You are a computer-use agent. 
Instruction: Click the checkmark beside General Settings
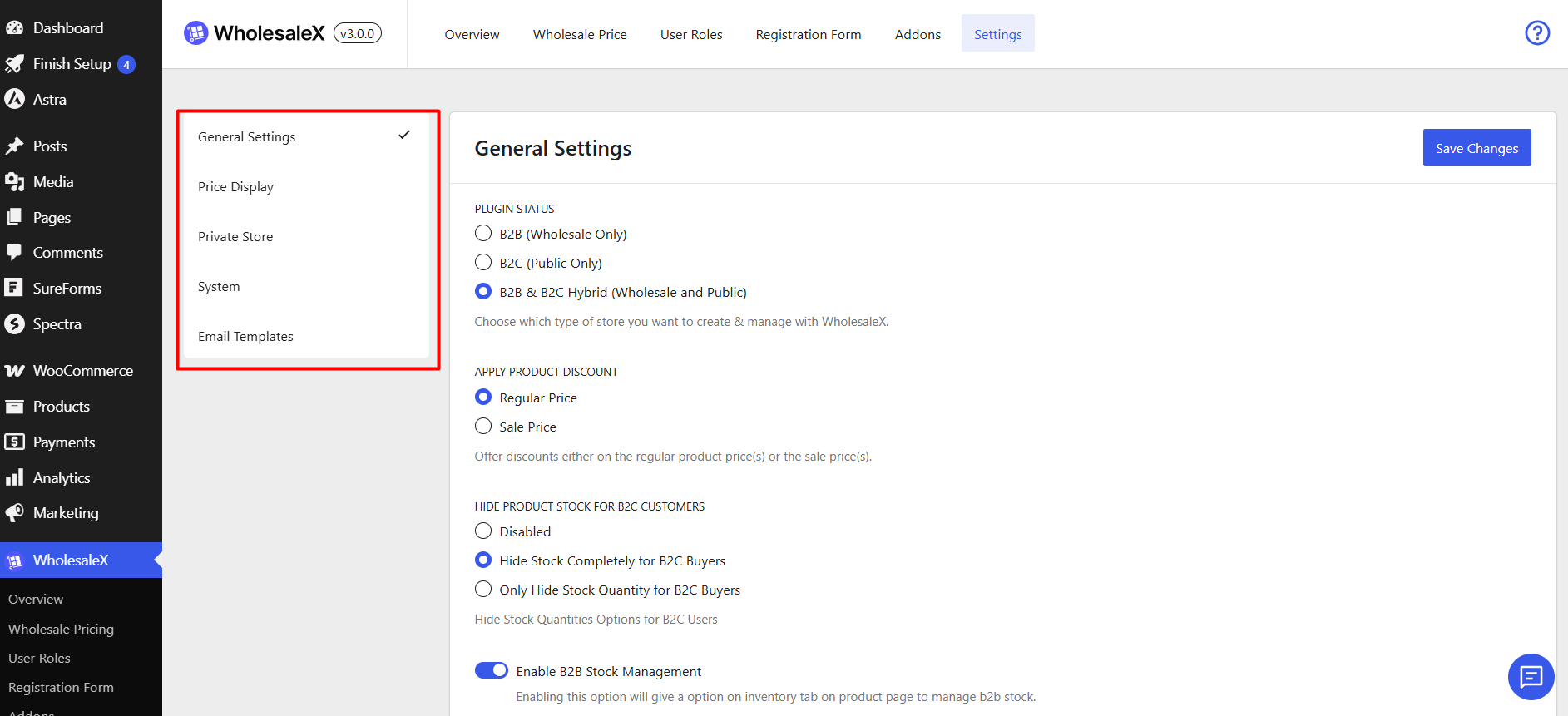[x=404, y=135]
